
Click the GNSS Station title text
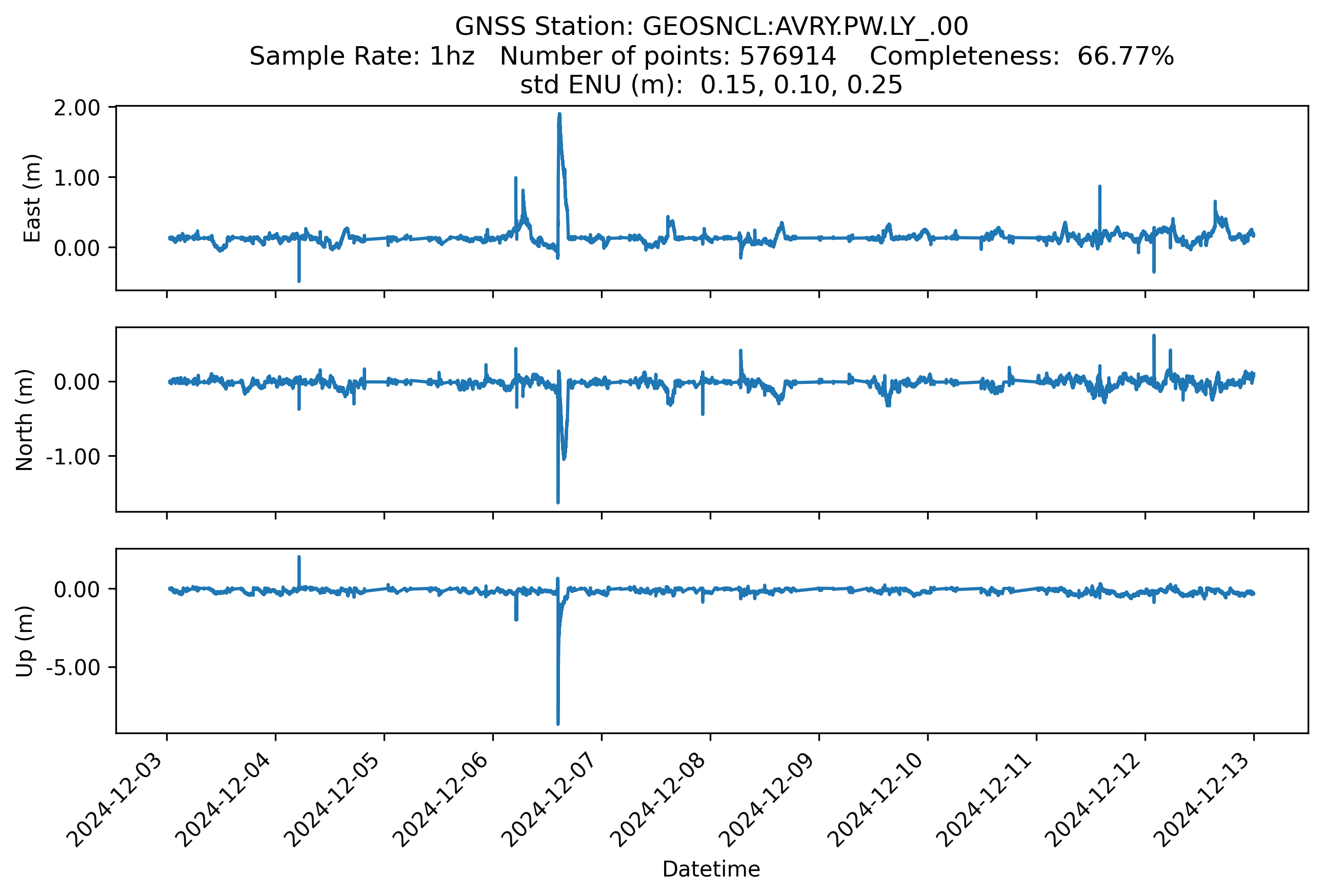[x=711, y=27]
